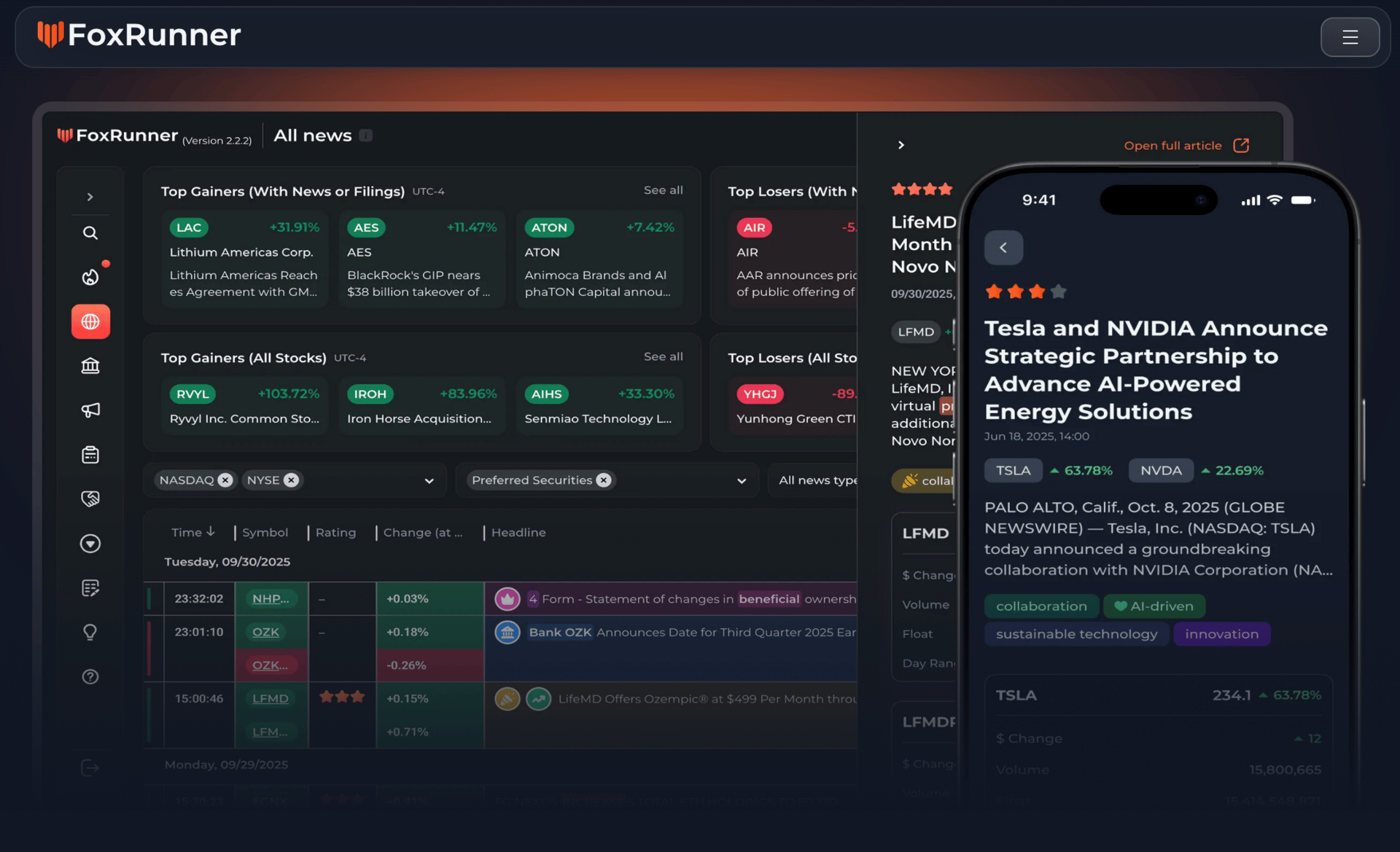Open the hamburger menu at top right
The height and width of the screenshot is (852, 1400).
click(x=1350, y=37)
